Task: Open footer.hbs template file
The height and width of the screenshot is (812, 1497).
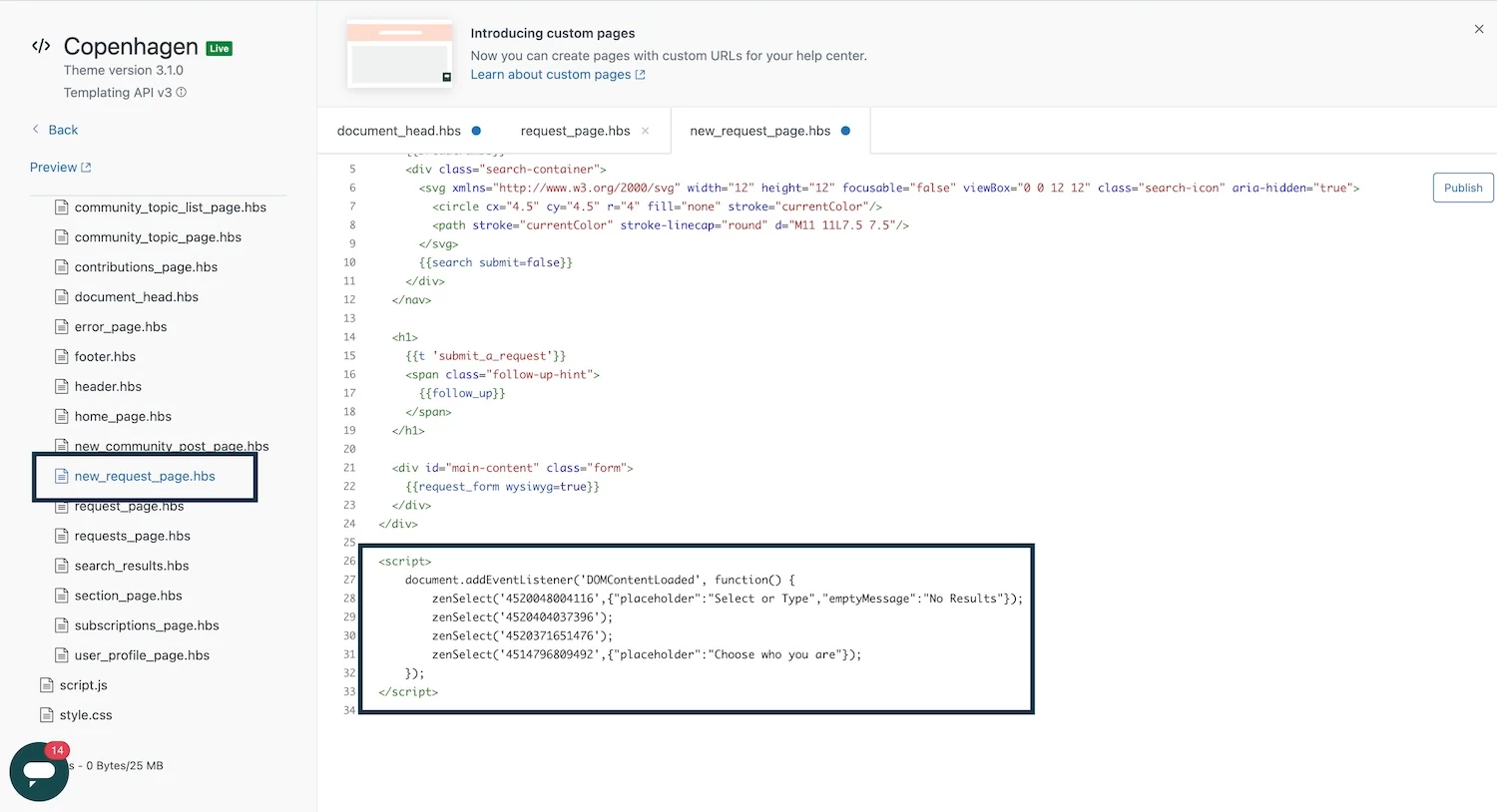Action: pos(105,357)
